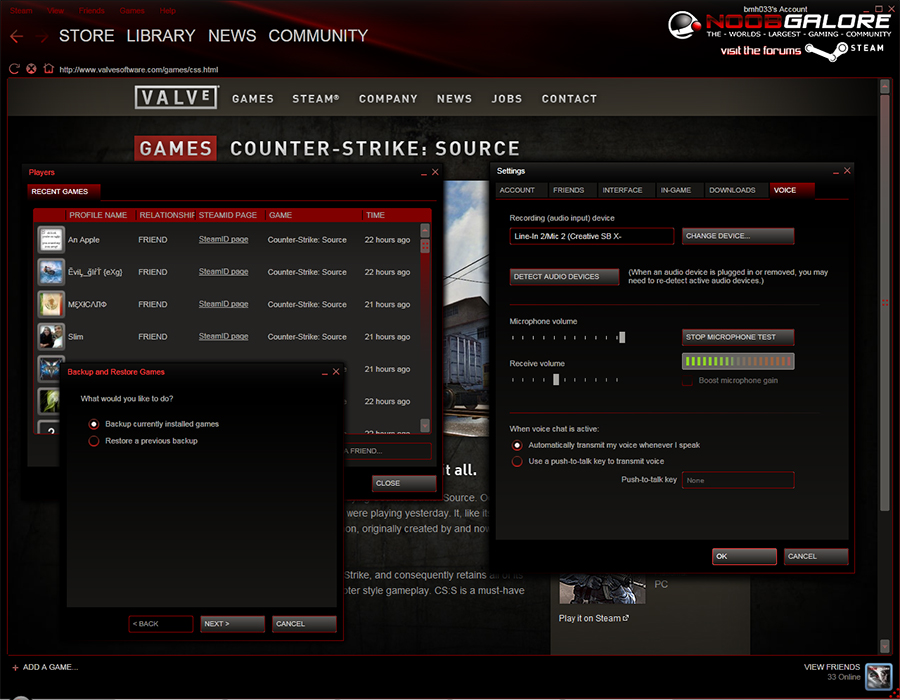Click the NoobGalore headset logo

(x=684, y=25)
